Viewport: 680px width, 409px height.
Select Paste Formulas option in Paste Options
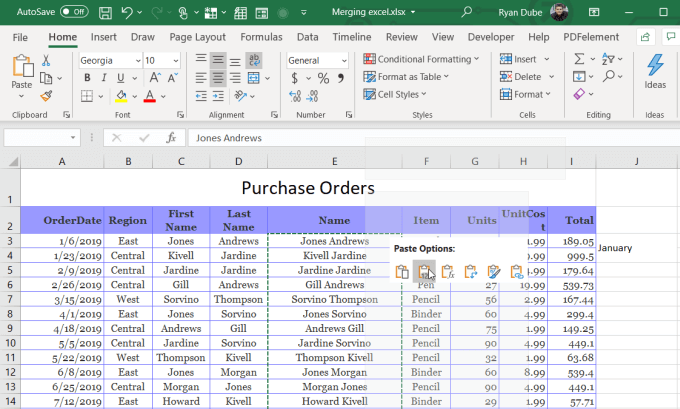[448, 271]
